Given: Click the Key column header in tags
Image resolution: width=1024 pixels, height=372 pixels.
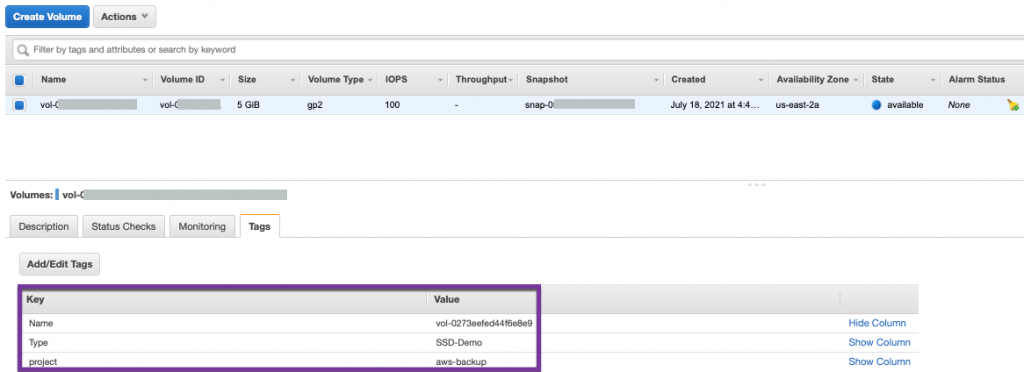Looking at the screenshot, I should tap(35, 300).
